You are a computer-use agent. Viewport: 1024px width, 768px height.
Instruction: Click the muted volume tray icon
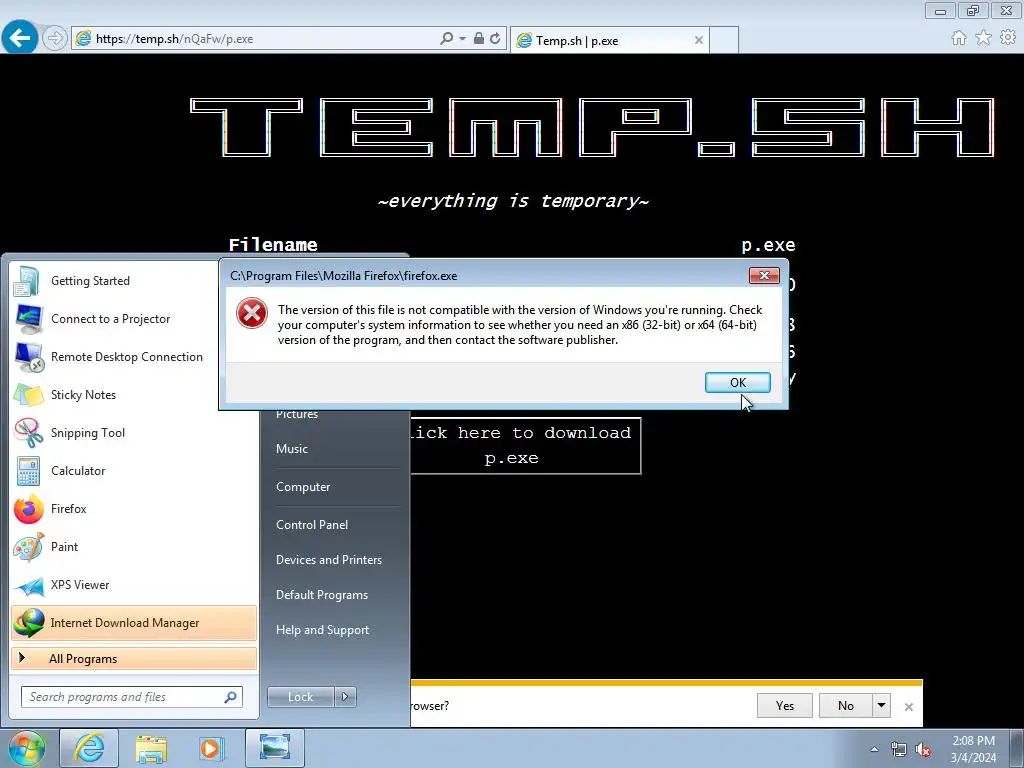923,749
